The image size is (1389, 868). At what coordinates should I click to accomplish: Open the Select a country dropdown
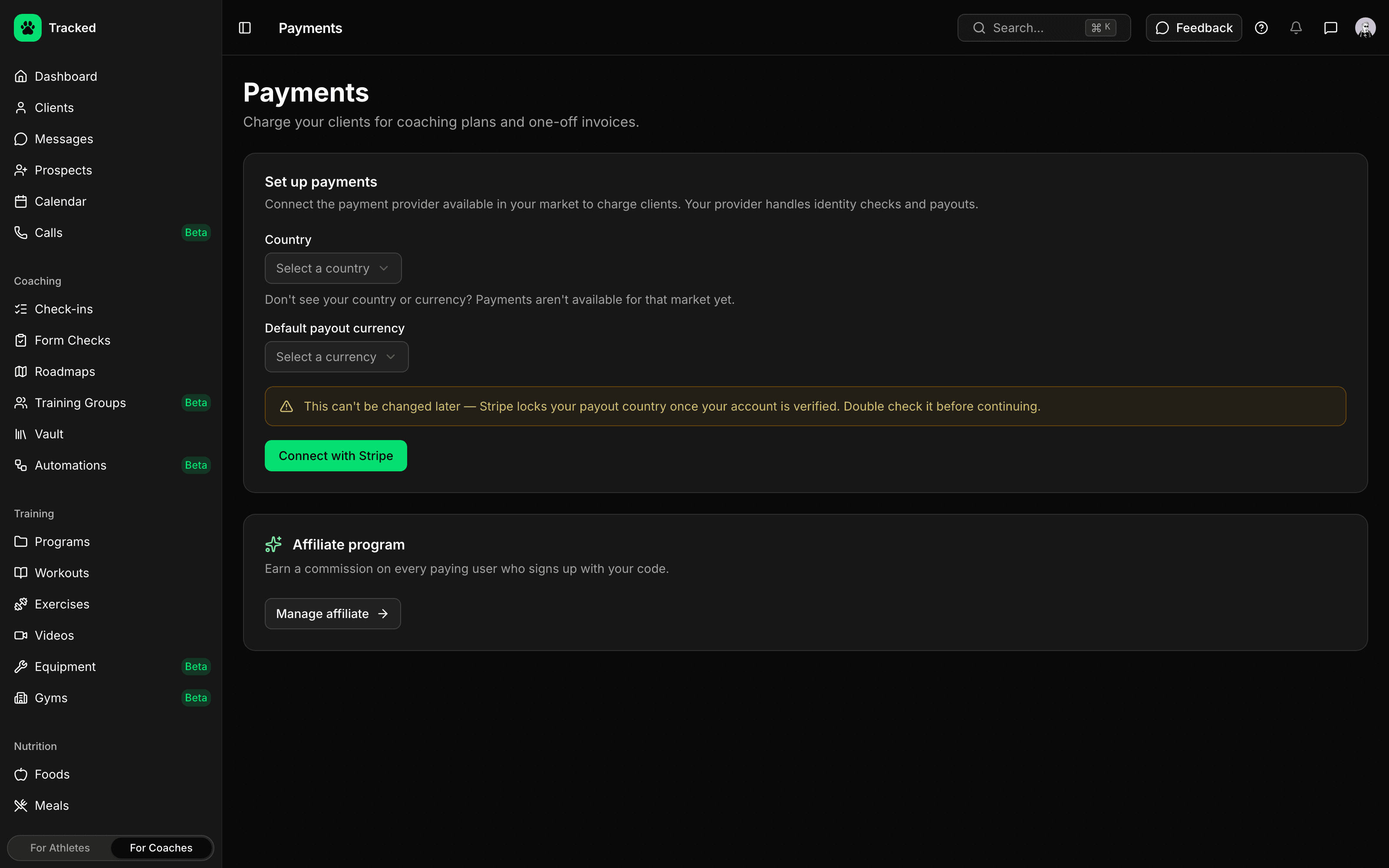(x=333, y=268)
